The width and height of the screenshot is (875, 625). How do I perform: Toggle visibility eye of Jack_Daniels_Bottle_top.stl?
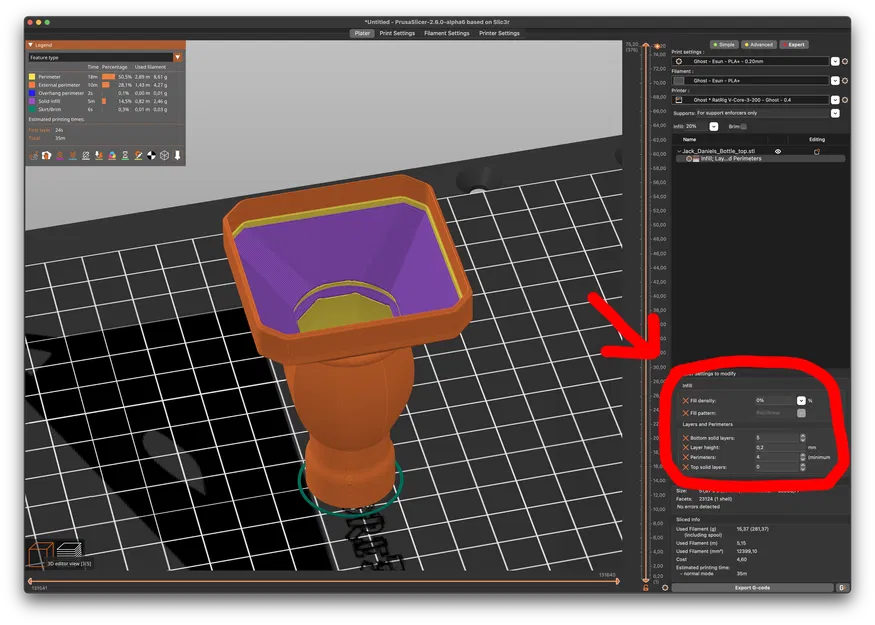(778, 151)
